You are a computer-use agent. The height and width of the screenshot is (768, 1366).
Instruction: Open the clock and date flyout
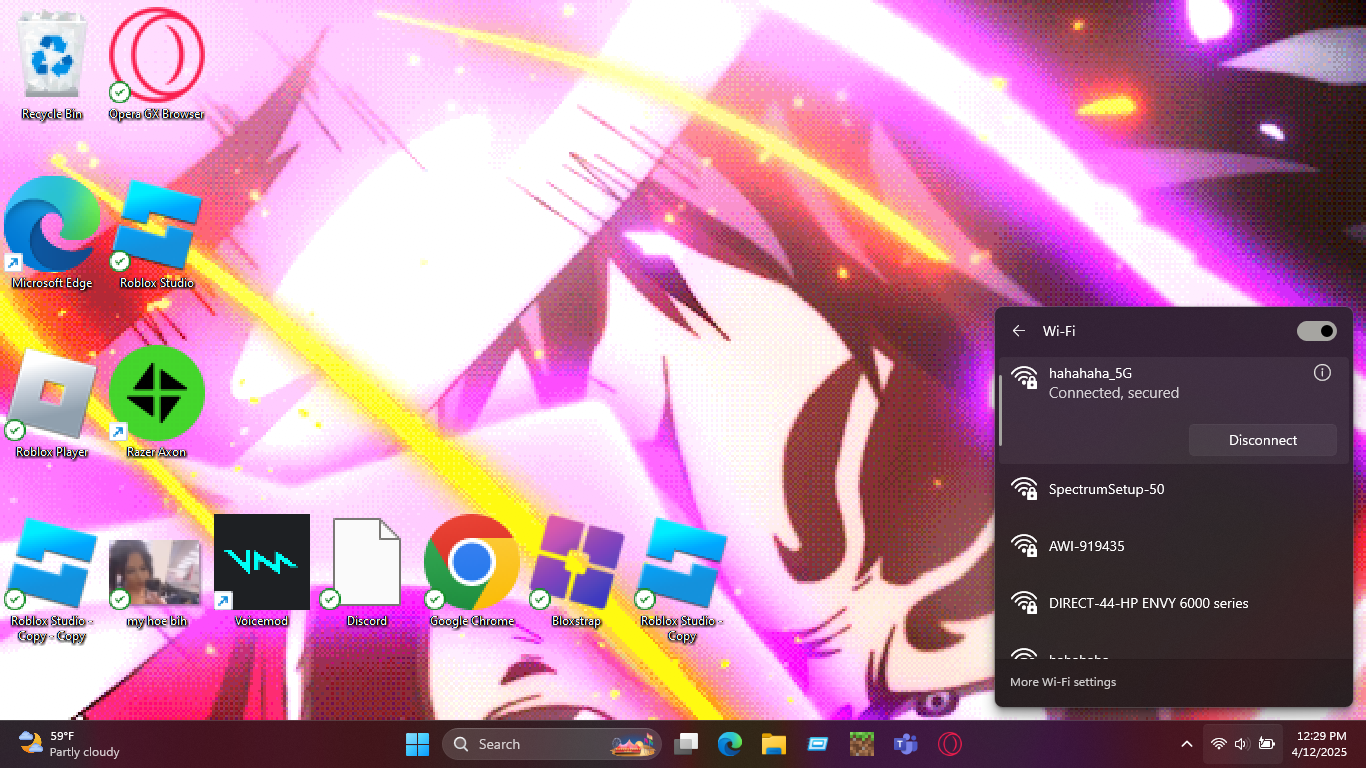[1320, 744]
